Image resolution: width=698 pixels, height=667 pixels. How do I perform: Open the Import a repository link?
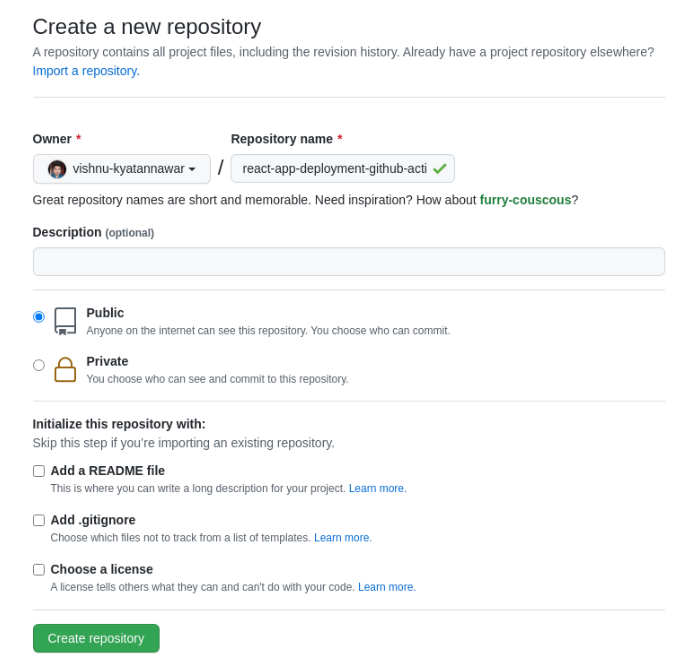[86, 71]
